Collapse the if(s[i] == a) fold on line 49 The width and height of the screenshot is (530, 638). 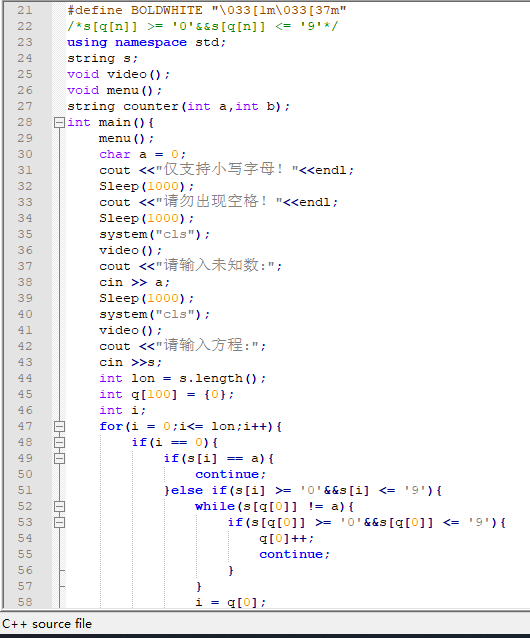(59, 459)
